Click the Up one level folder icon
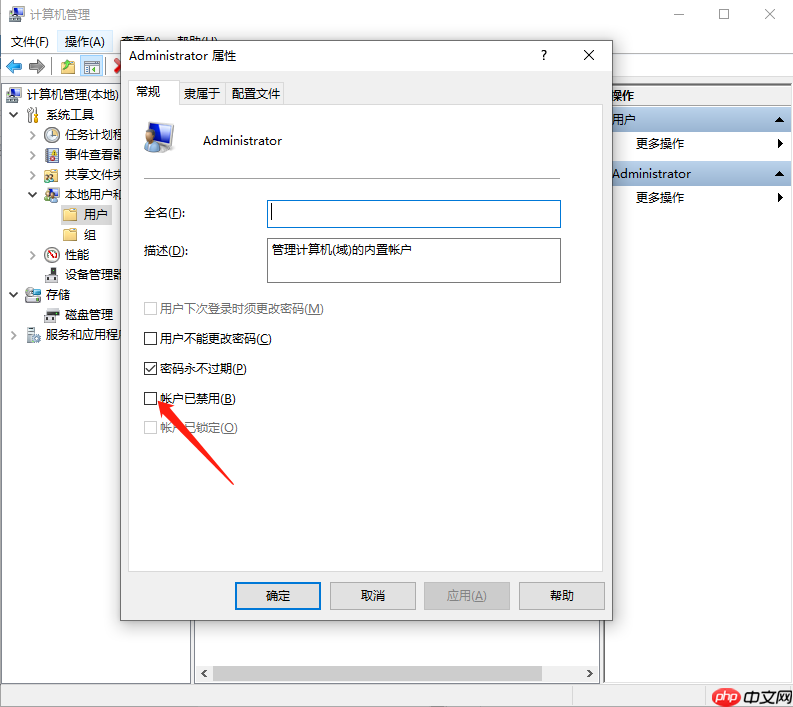The width and height of the screenshot is (793, 707). tap(68, 66)
